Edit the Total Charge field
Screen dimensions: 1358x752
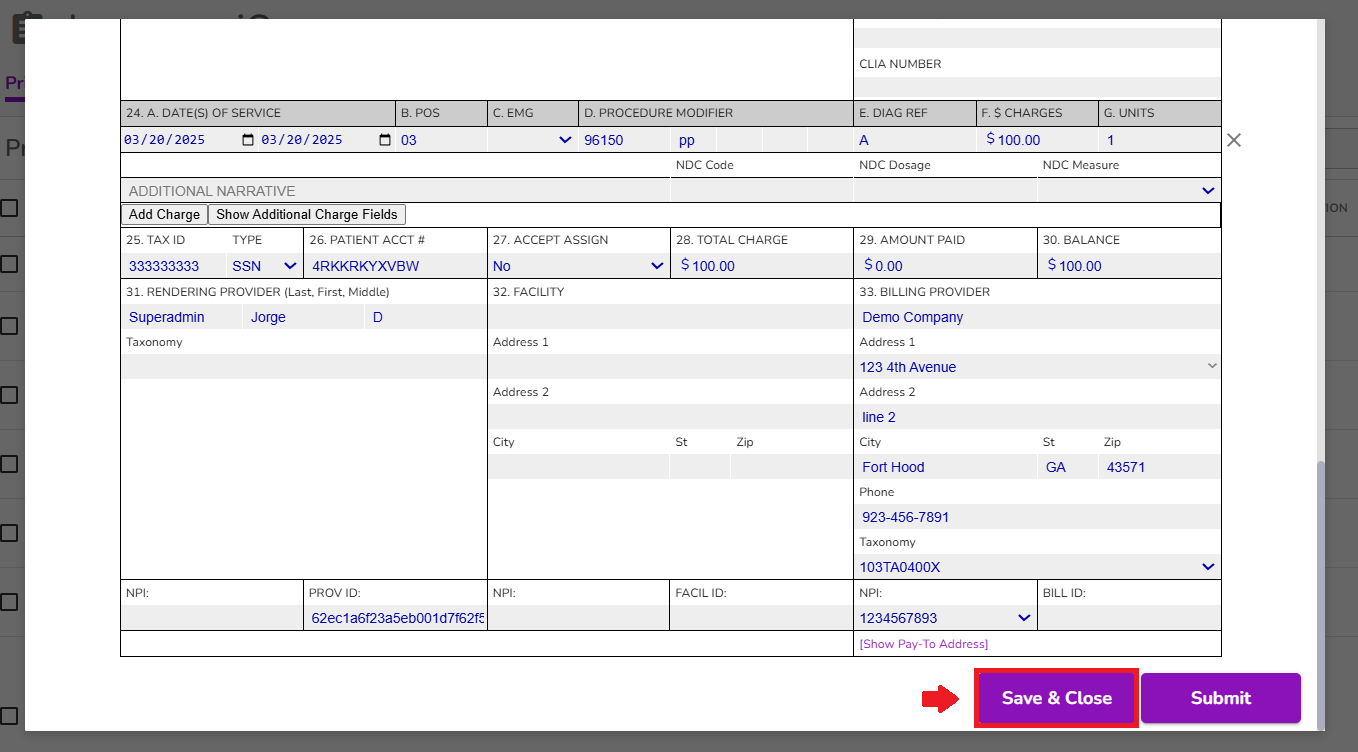coord(761,266)
